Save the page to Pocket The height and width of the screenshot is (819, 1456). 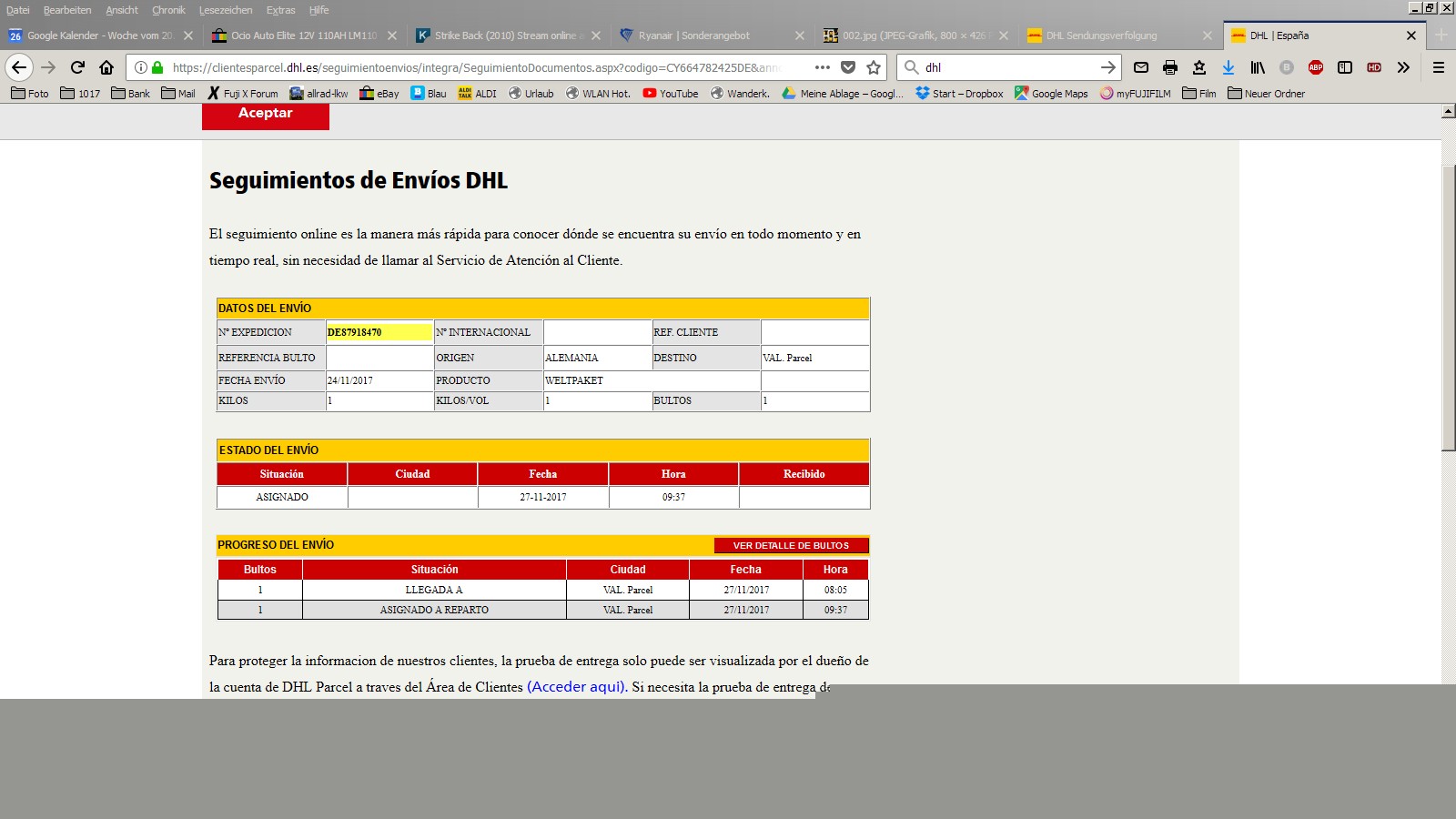click(848, 67)
